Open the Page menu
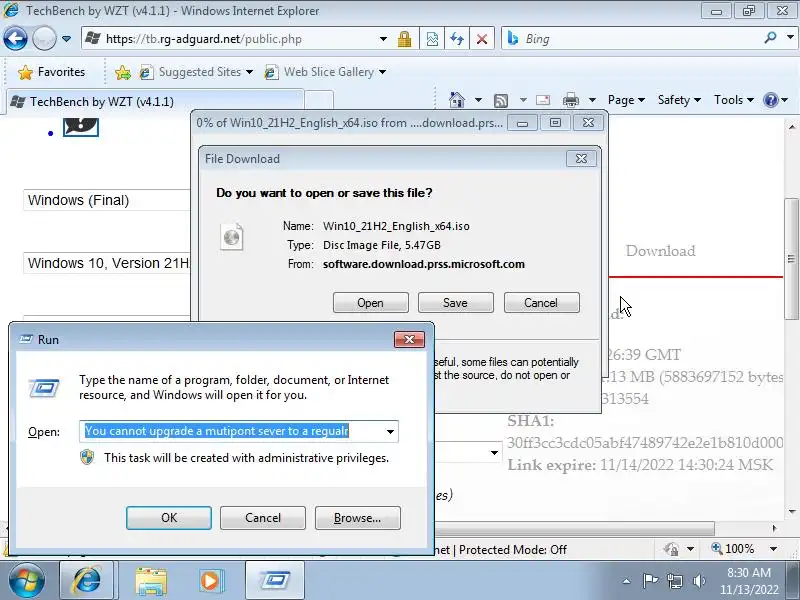 [626, 100]
